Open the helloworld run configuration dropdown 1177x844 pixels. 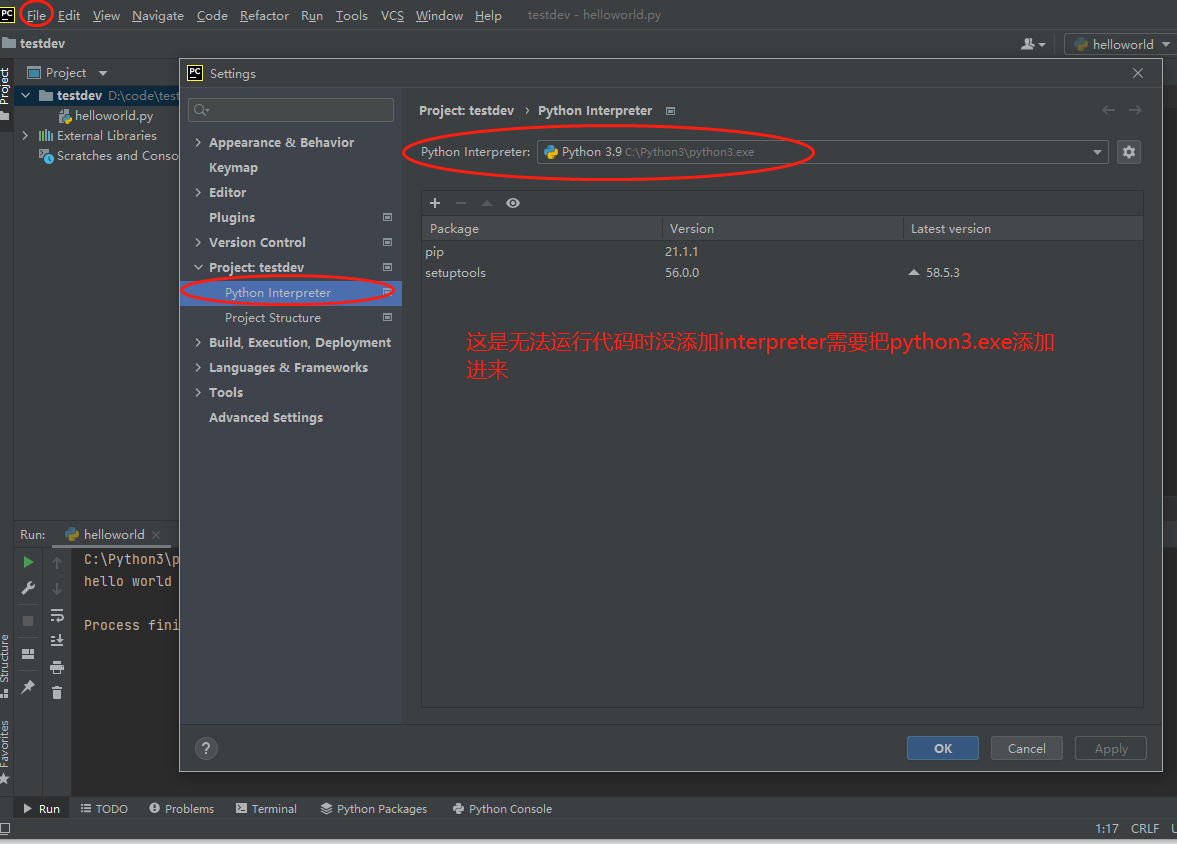click(1119, 44)
